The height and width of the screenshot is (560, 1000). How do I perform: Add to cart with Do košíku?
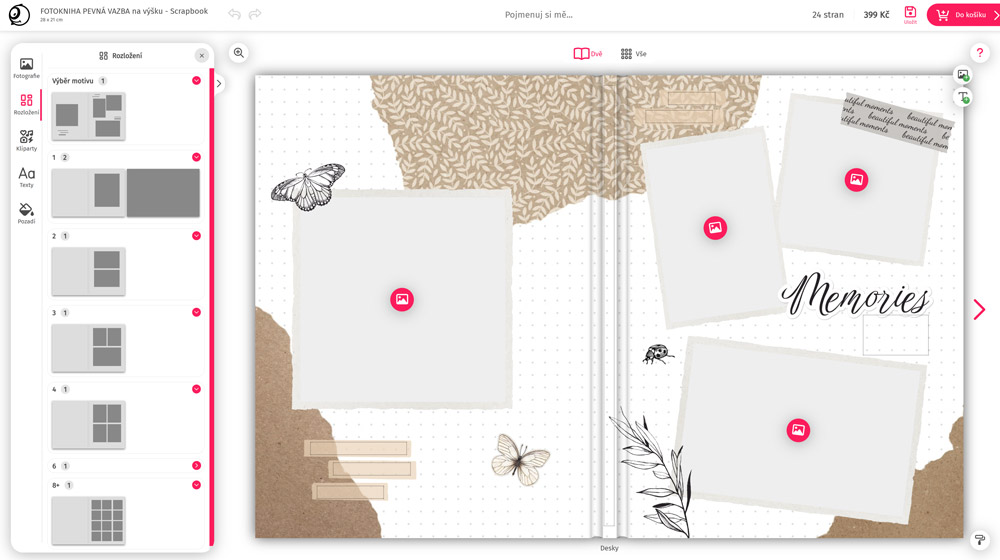[962, 15]
